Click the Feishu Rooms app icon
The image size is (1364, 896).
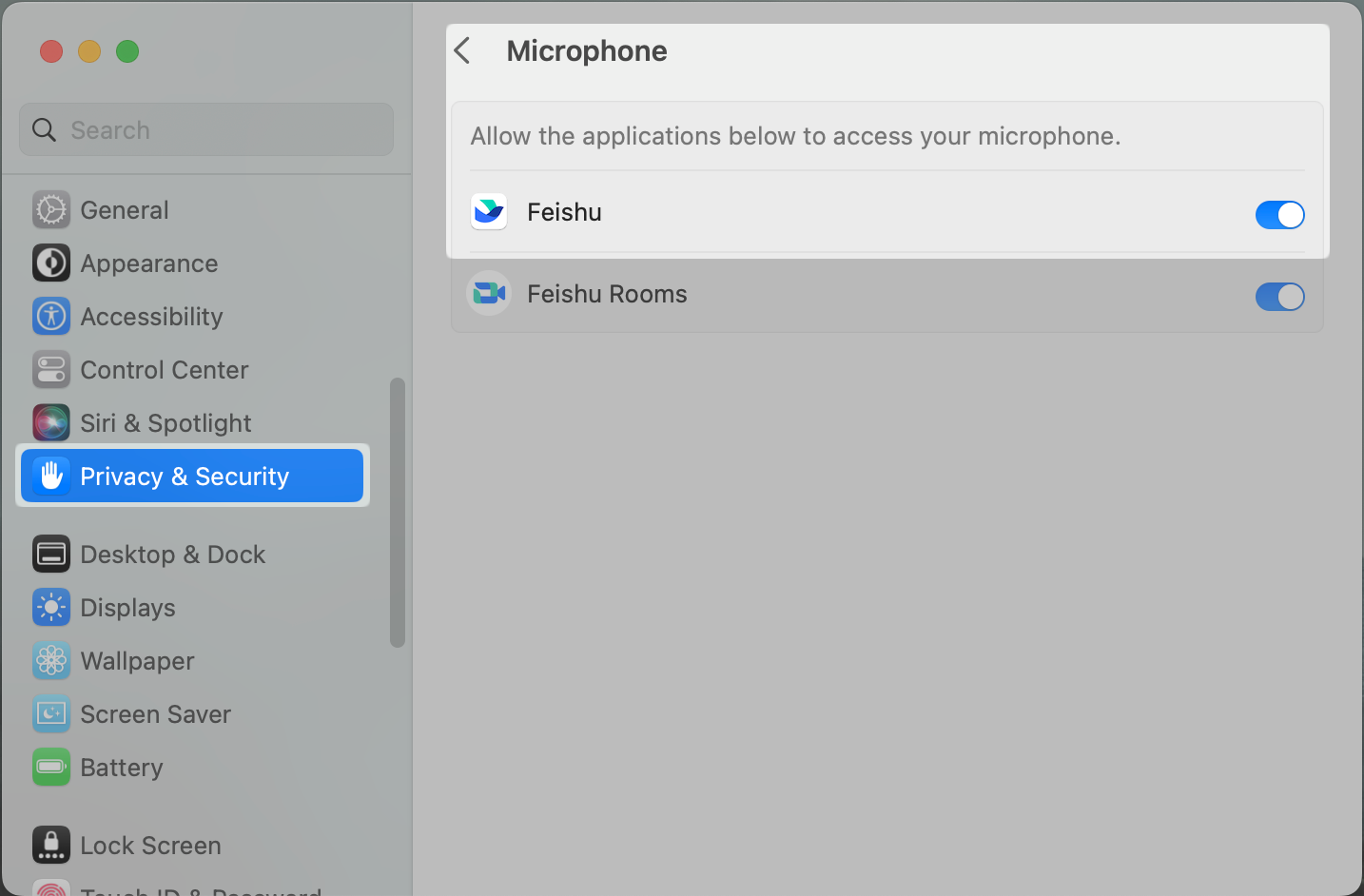(x=488, y=294)
